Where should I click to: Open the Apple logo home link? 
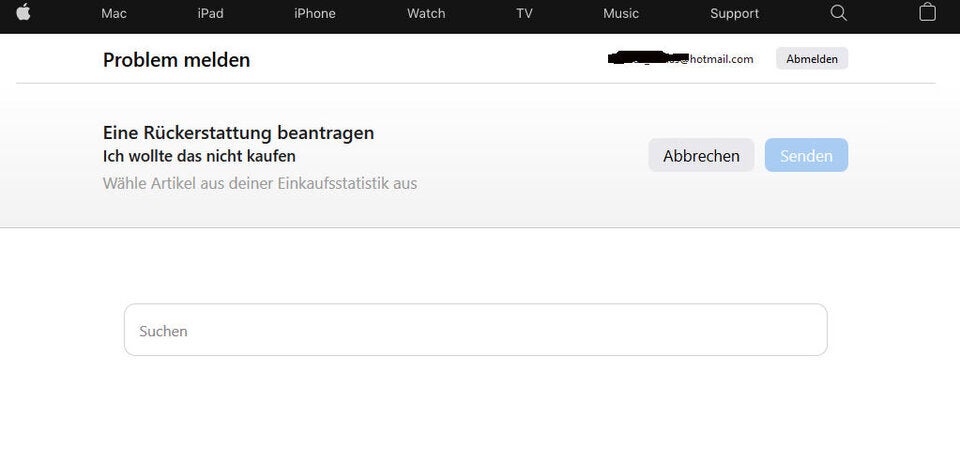point(23,12)
